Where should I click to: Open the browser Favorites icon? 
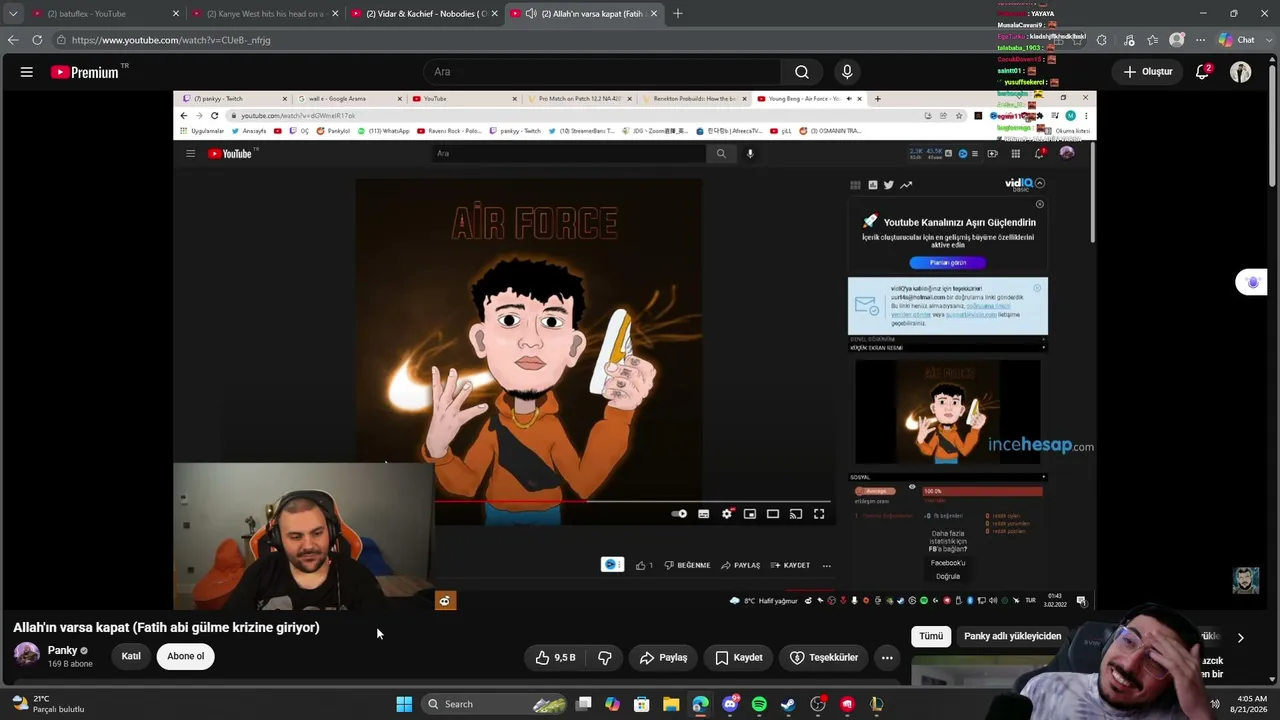click(x=1153, y=40)
